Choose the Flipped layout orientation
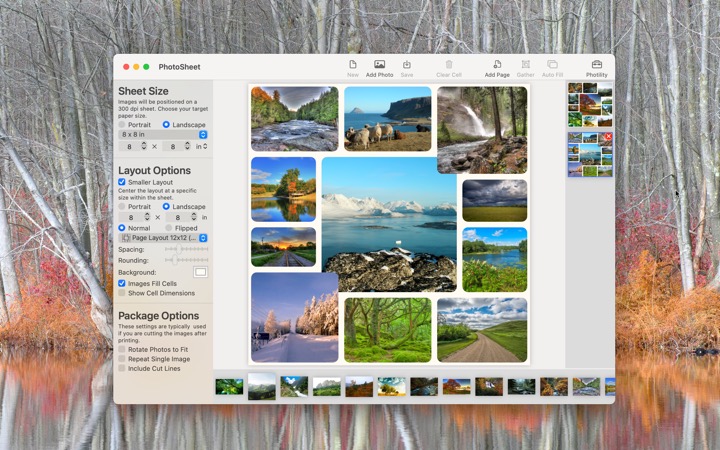 (x=169, y=228)
